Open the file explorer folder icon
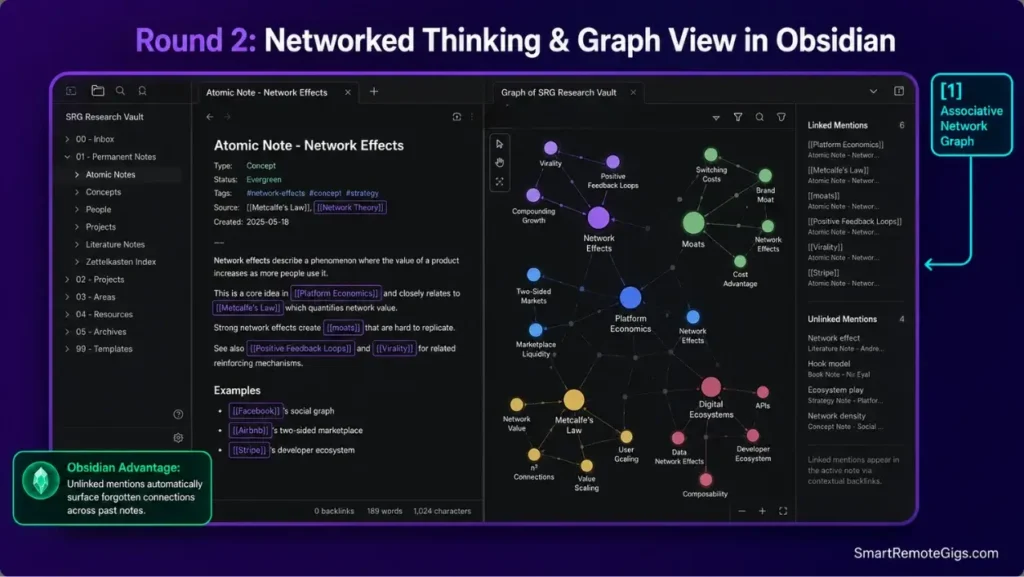Viewport: 1024px width, 577px height. tap(97, 91)
